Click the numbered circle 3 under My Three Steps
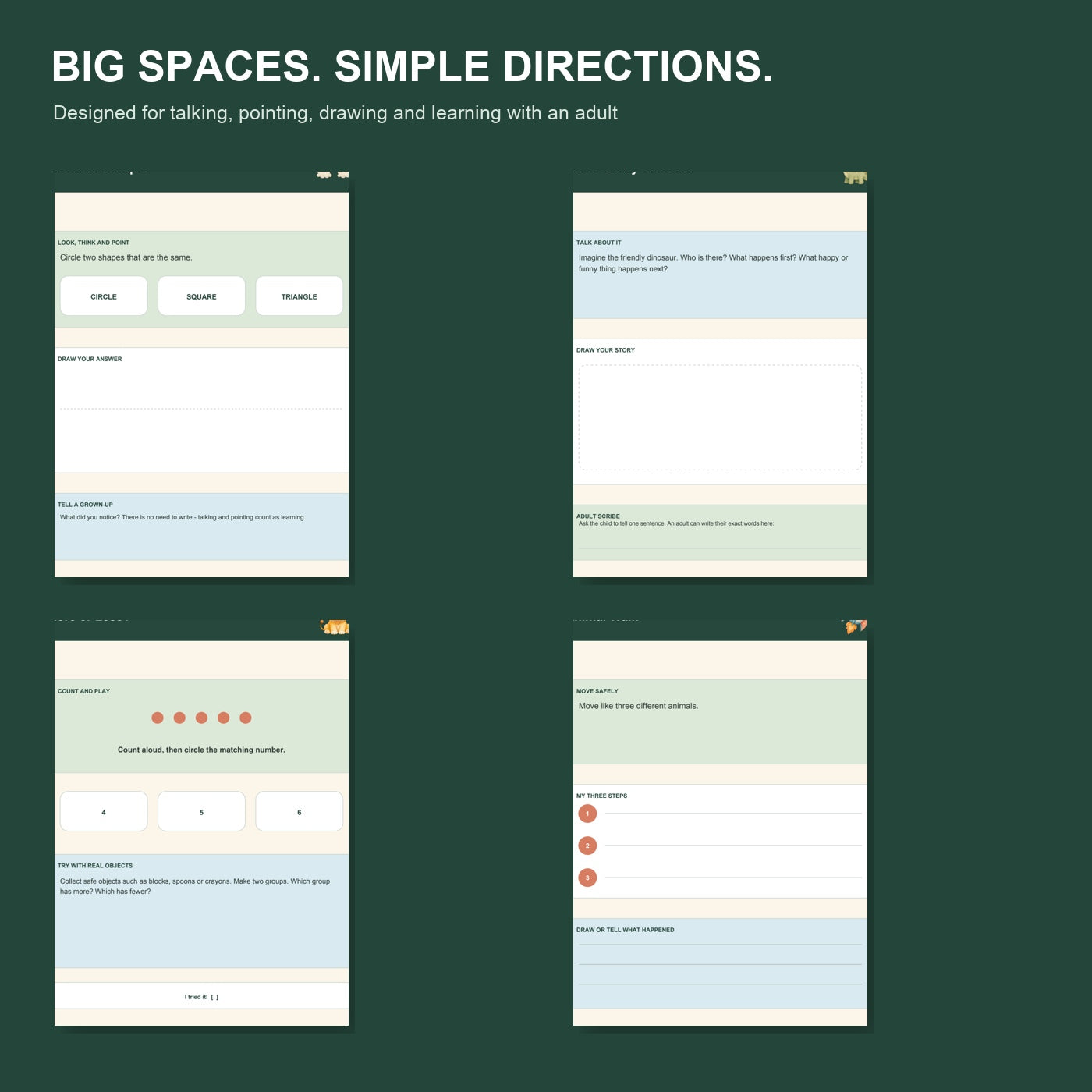Screen dimensions: 1092x1092 [x=587, y=877]
